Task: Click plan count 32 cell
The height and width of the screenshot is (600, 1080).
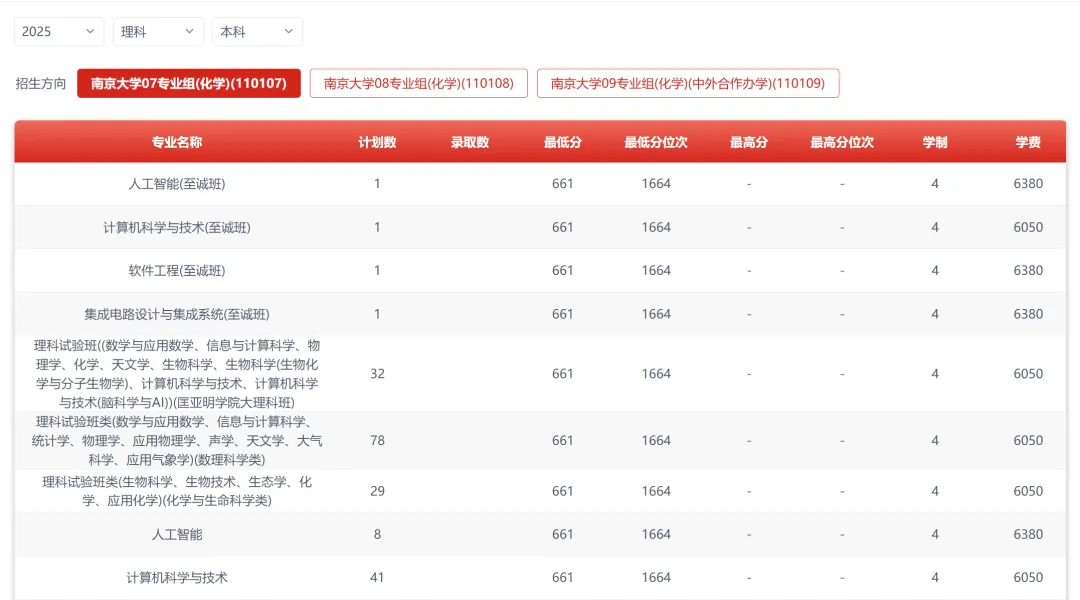Action: 377,373
